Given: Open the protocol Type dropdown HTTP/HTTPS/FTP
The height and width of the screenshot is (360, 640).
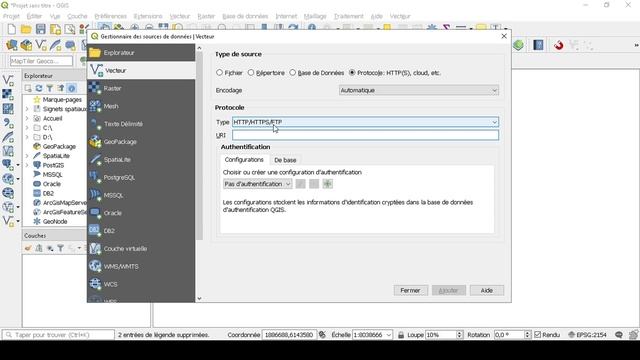Looking at the screenshot, I should [365, 122].
